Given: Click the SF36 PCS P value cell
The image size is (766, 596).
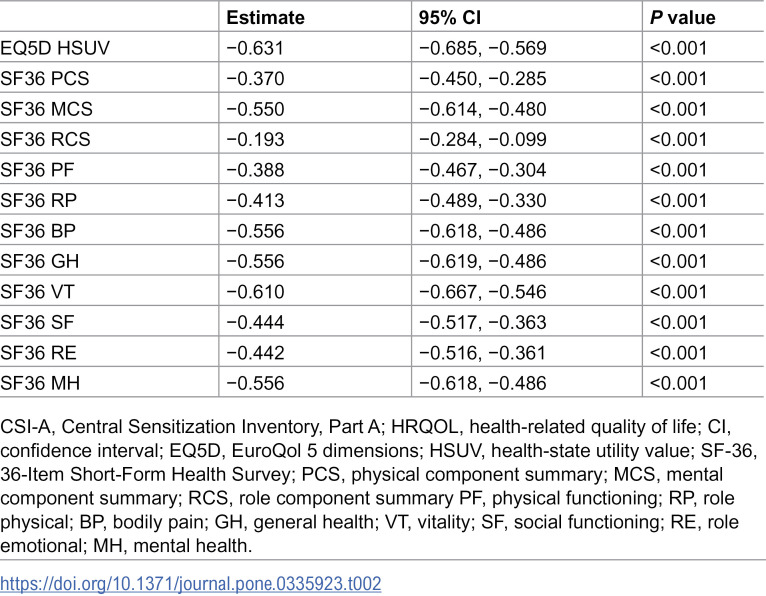Looking at the screenshot, I should [679, 79].
